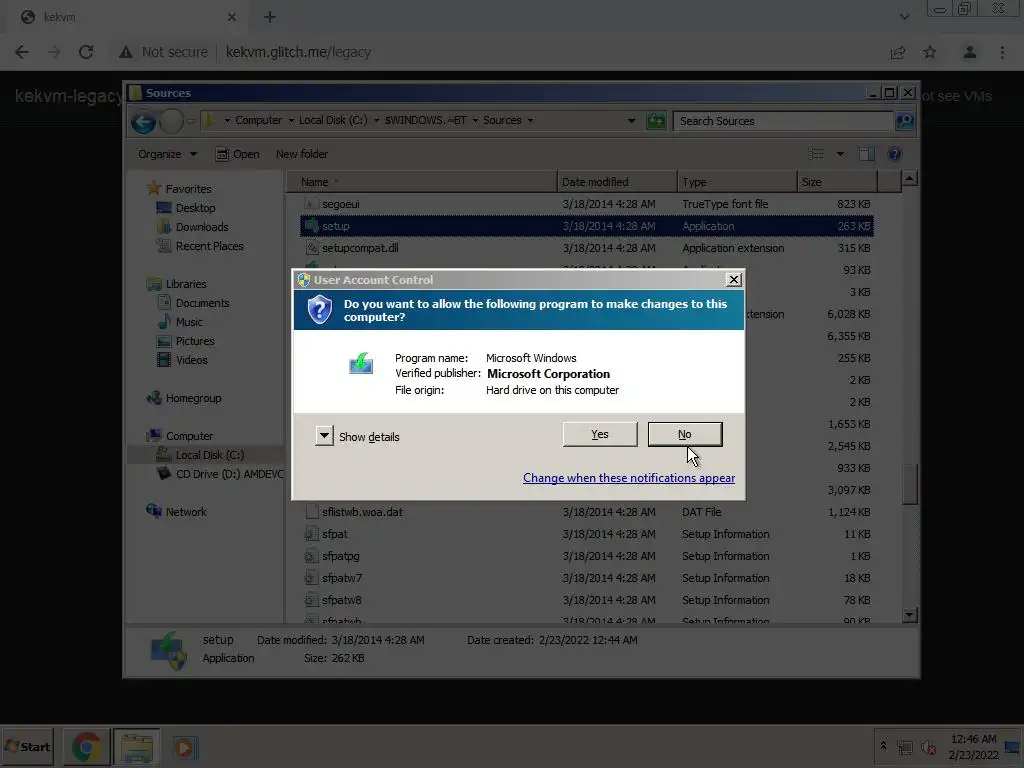Select the sflistwb.woa.dat file

(x=587, y=512)
